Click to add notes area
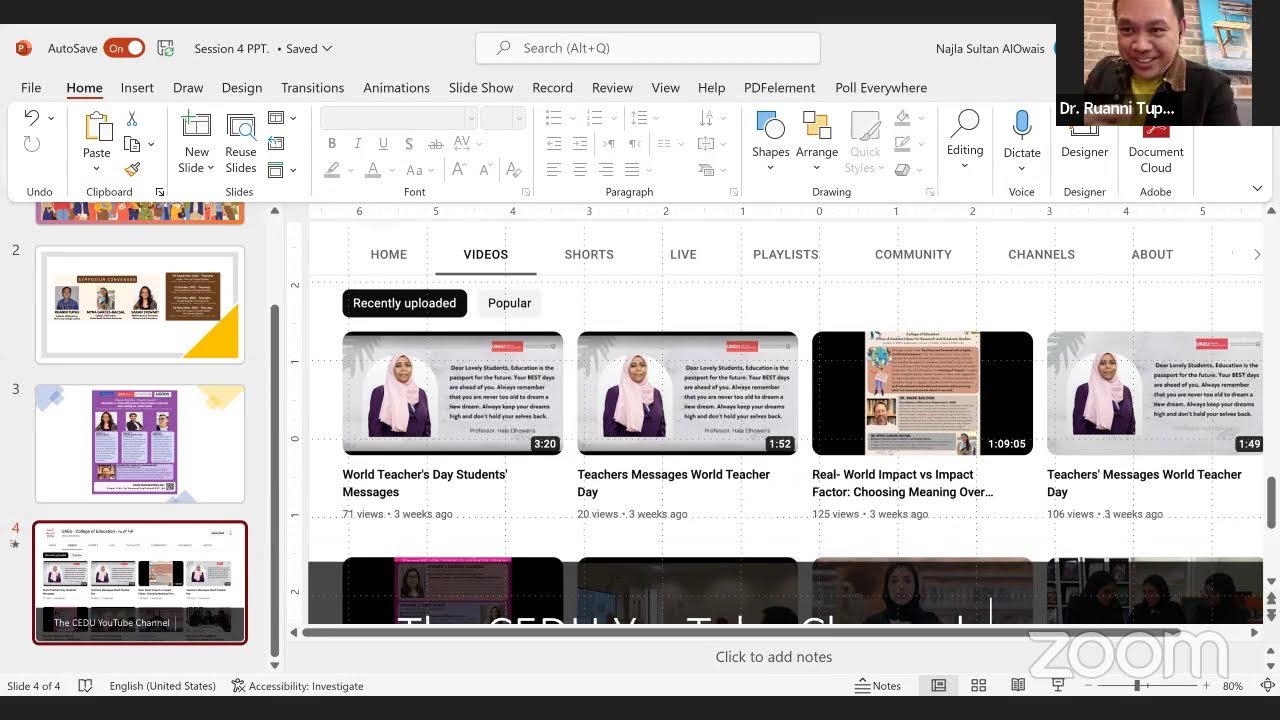 pyautogui.click(x=774, y=657)
